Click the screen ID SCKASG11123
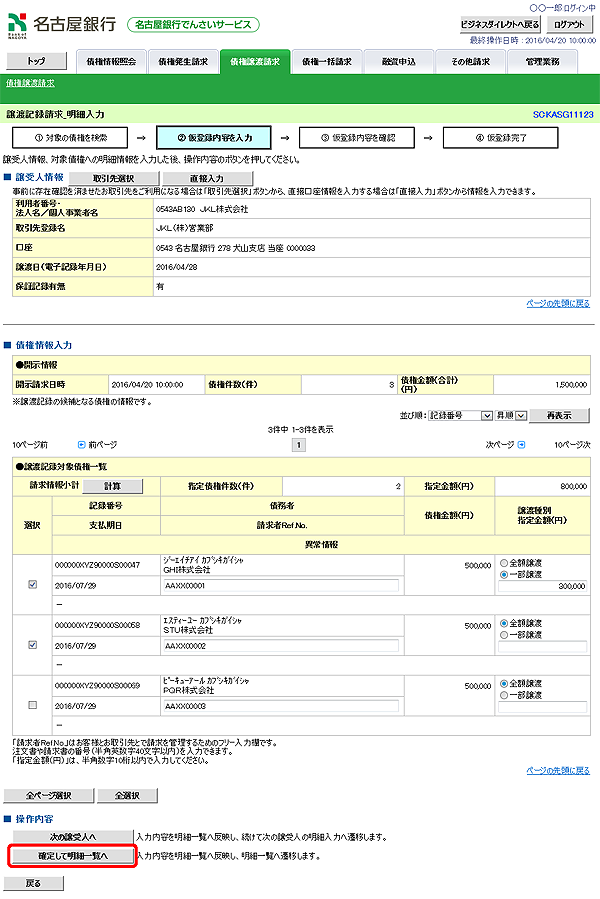Image resolution: width=600 pixels, height=899 pixels. (x=563, y=114)
